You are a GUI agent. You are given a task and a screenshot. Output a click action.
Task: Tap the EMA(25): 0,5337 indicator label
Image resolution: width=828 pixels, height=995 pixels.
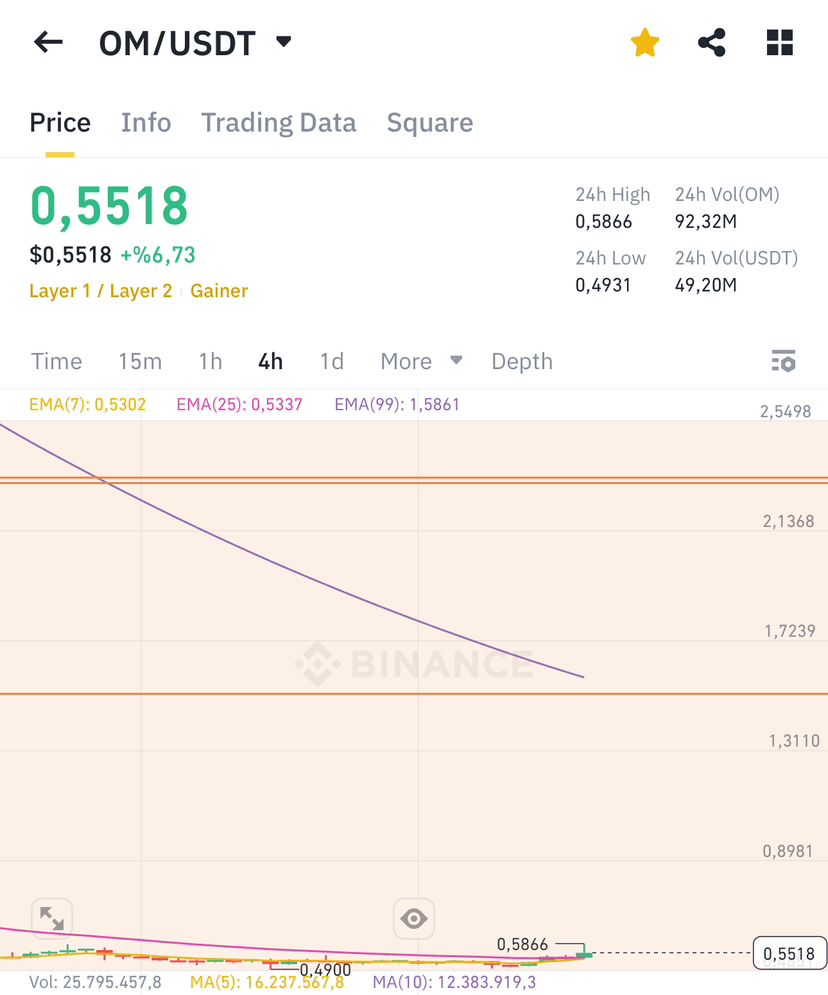(x=239, y=404)
